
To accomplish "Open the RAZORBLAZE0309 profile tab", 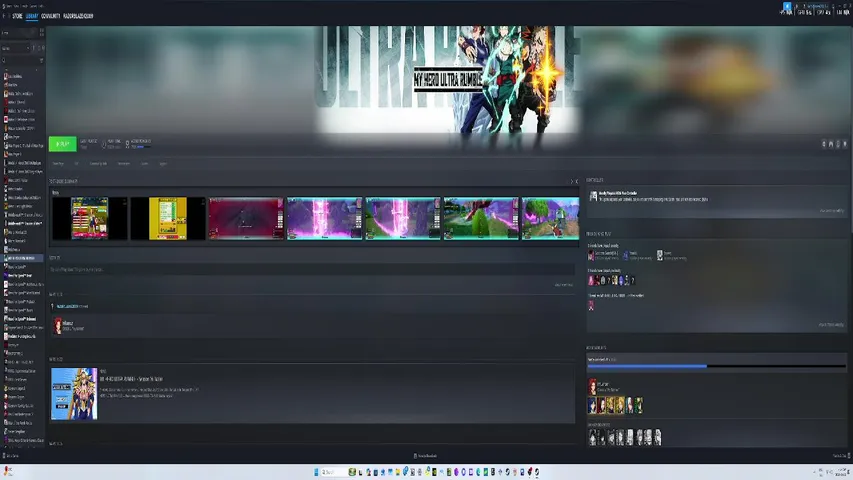I will (x=78, y=16).
